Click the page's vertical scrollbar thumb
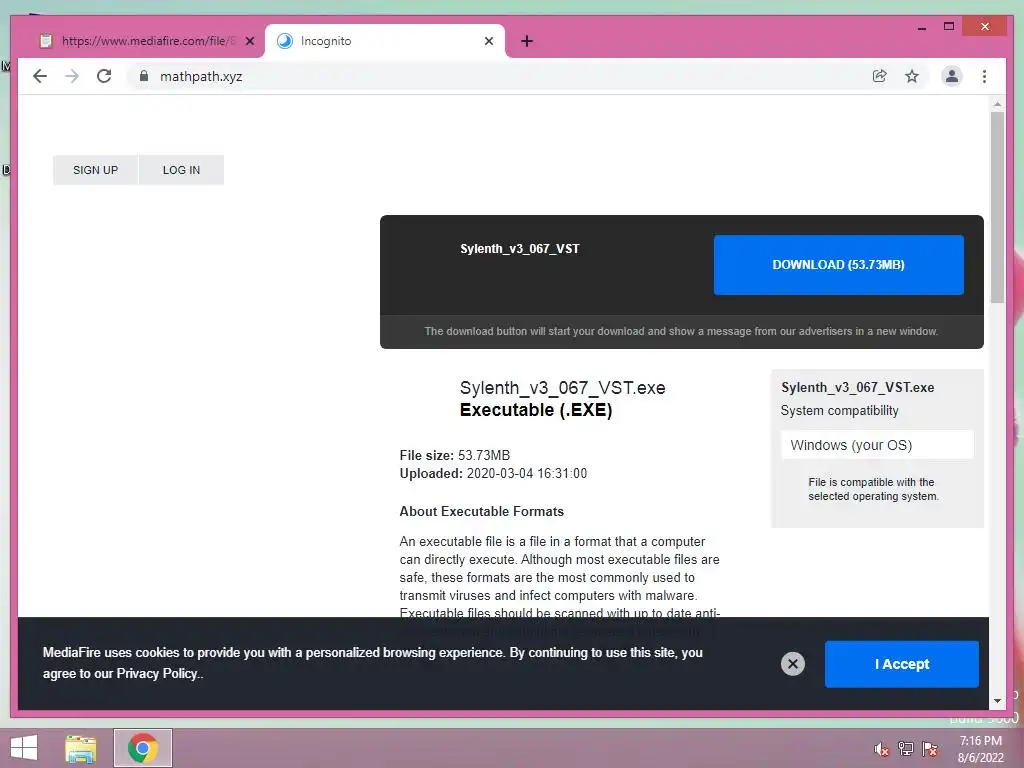This screenshot has height=768, width=1024. [997, 207]
